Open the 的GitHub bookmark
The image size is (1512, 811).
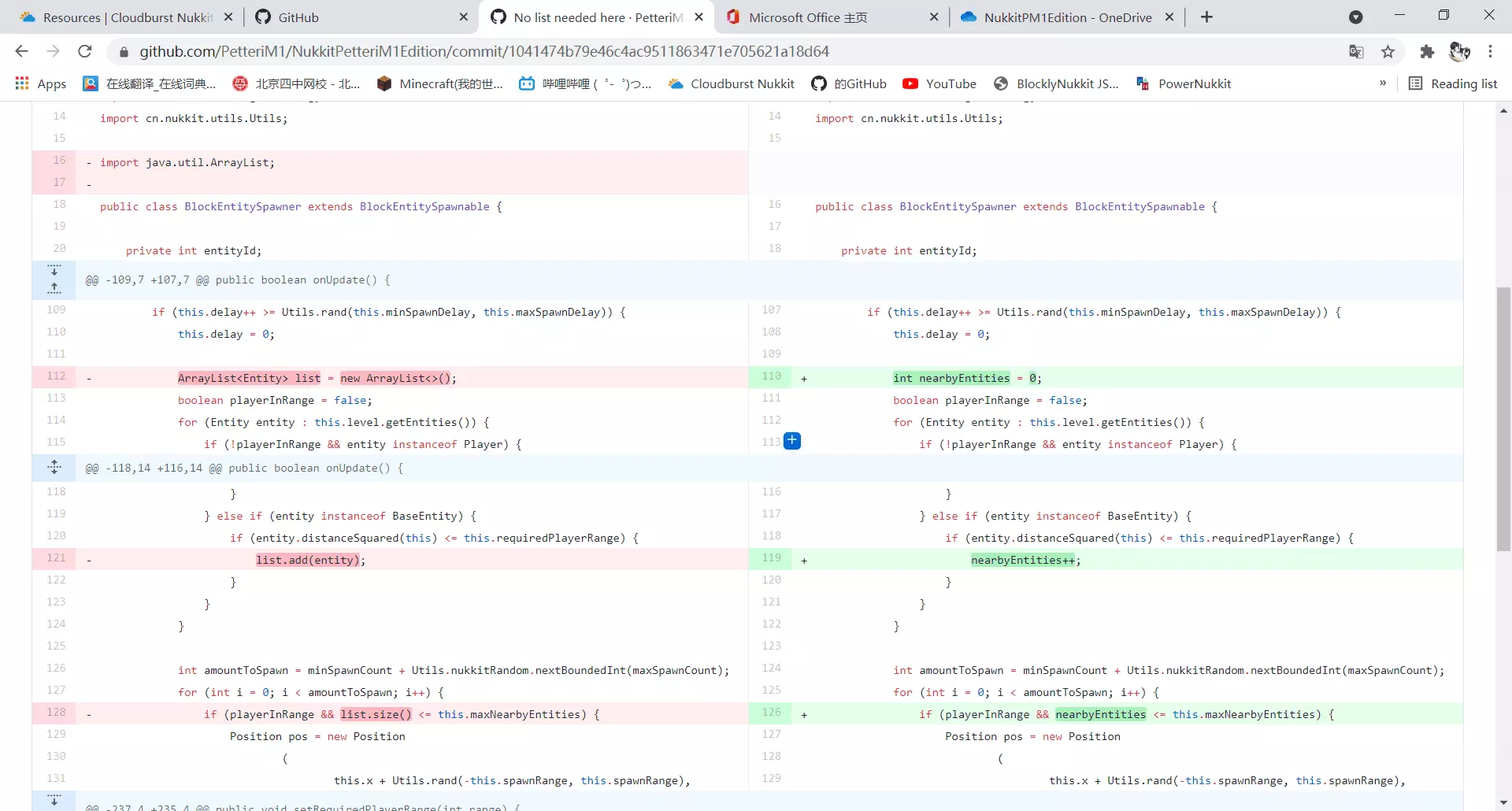(x=849, y=83)
